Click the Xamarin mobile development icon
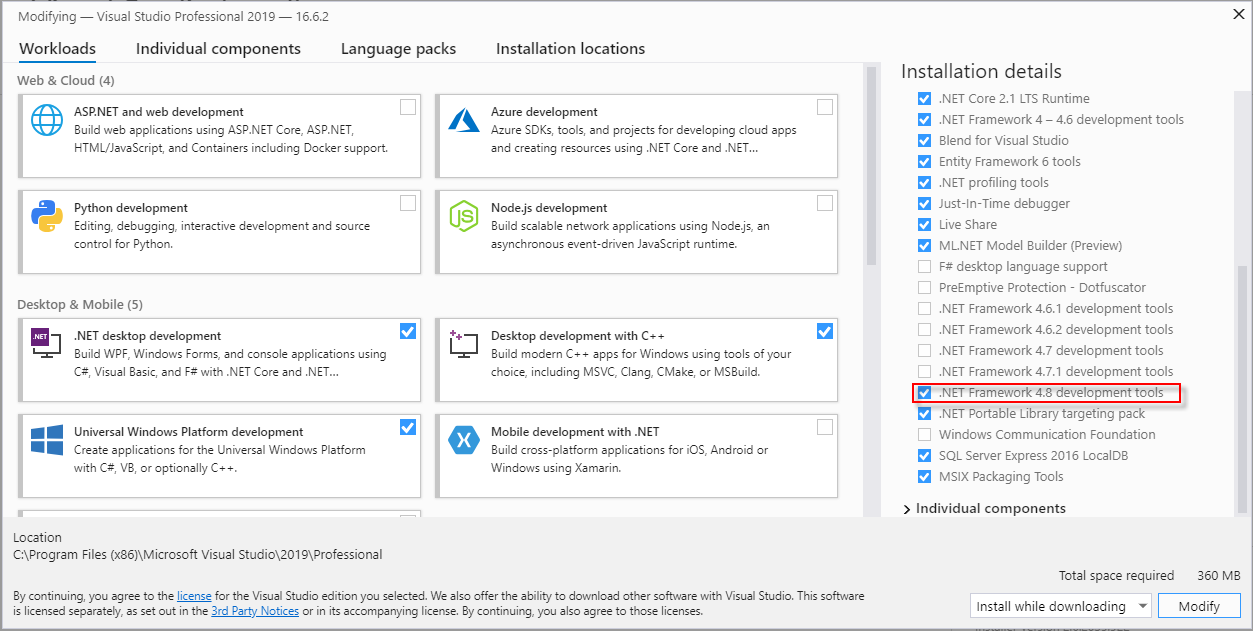Image resolution: width=1253 pixels, height=631 pixels. 463,439
